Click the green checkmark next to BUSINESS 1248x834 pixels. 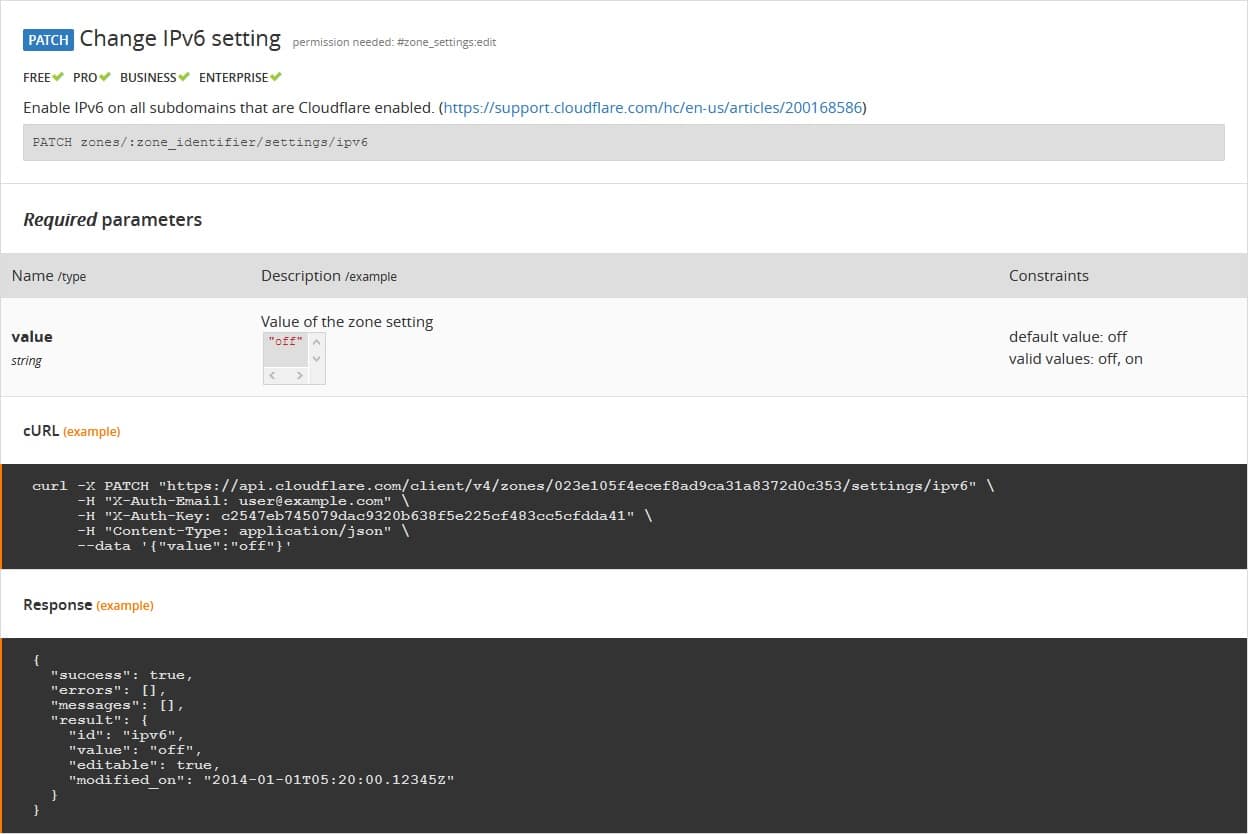[x=184, y=77]
